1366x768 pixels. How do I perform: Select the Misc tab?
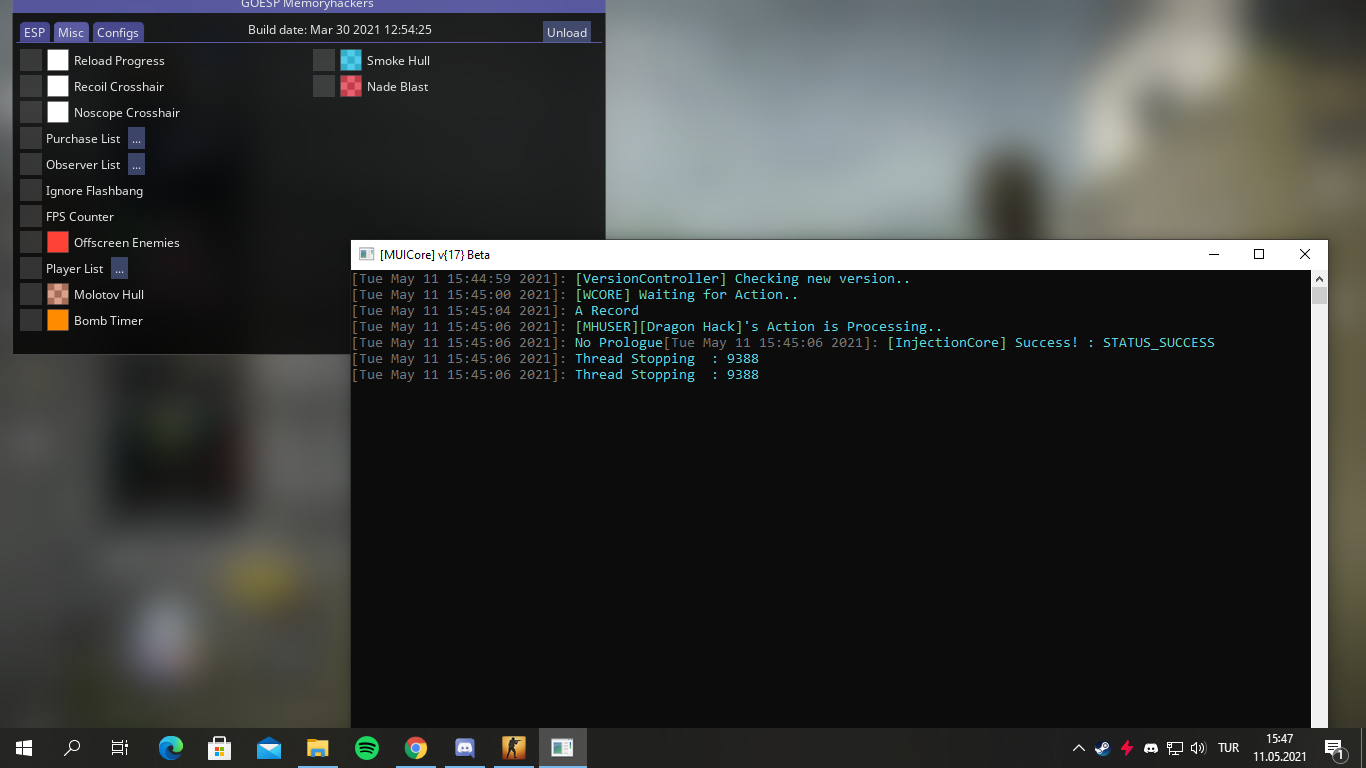tap(71, 32)
